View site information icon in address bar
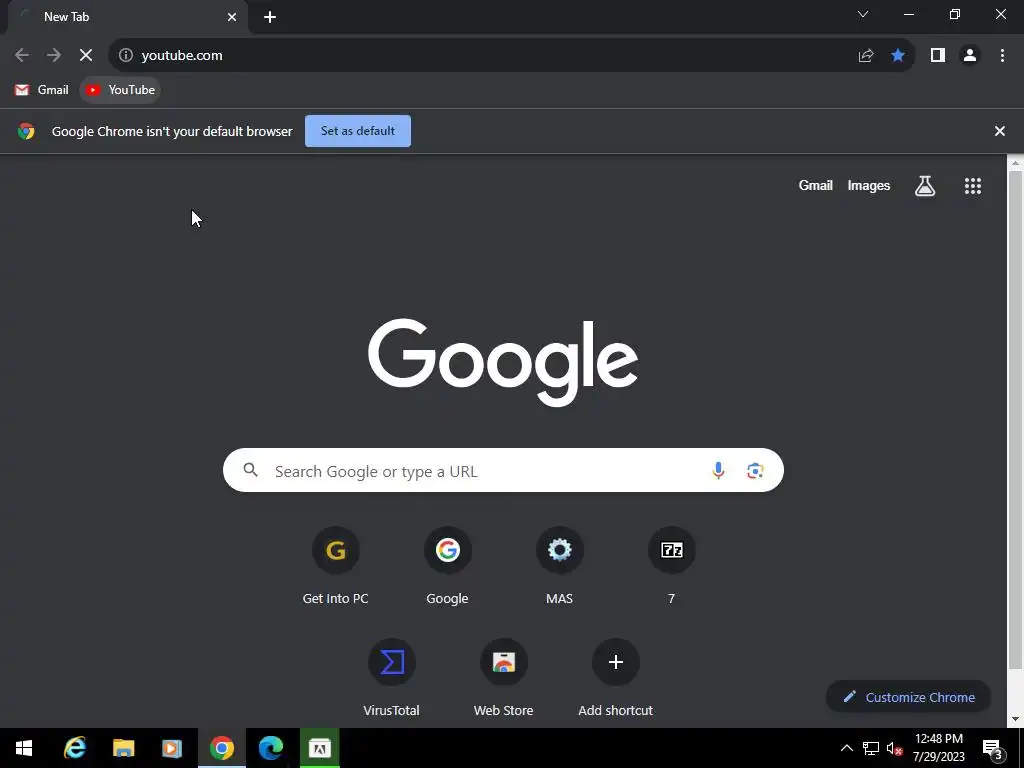 click(x=125, y=56)
